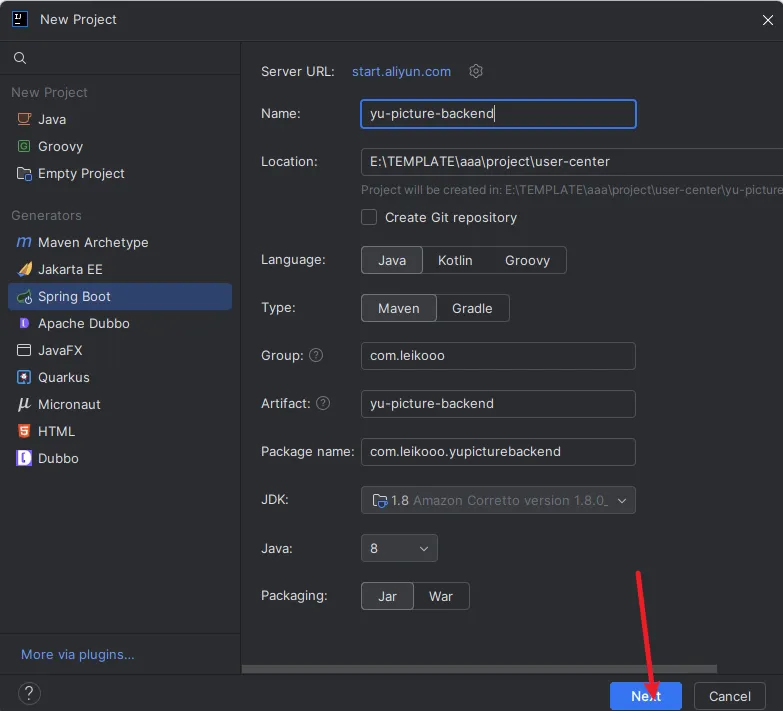This screenshot has height=711, width=783.
Task: Click the Server URL settings gear icon
Action: tap(476, 71)
